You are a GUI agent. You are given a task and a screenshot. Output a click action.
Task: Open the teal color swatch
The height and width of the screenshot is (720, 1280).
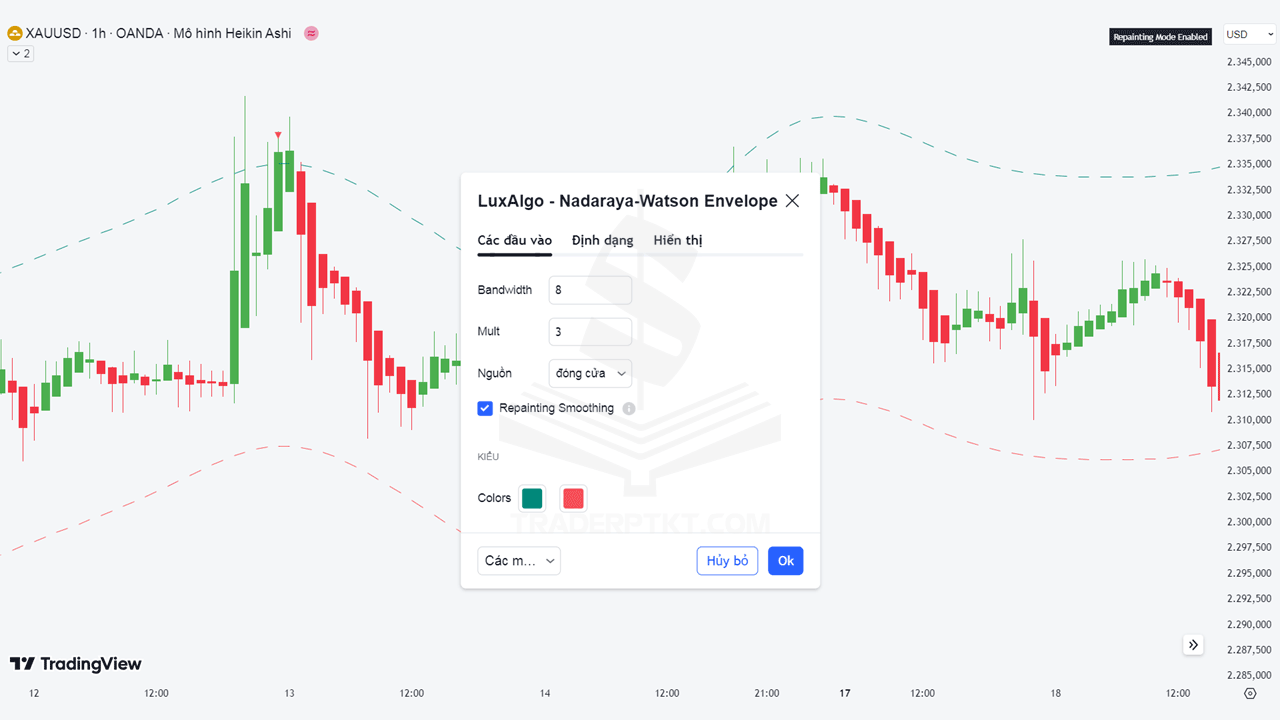point(532,498)
